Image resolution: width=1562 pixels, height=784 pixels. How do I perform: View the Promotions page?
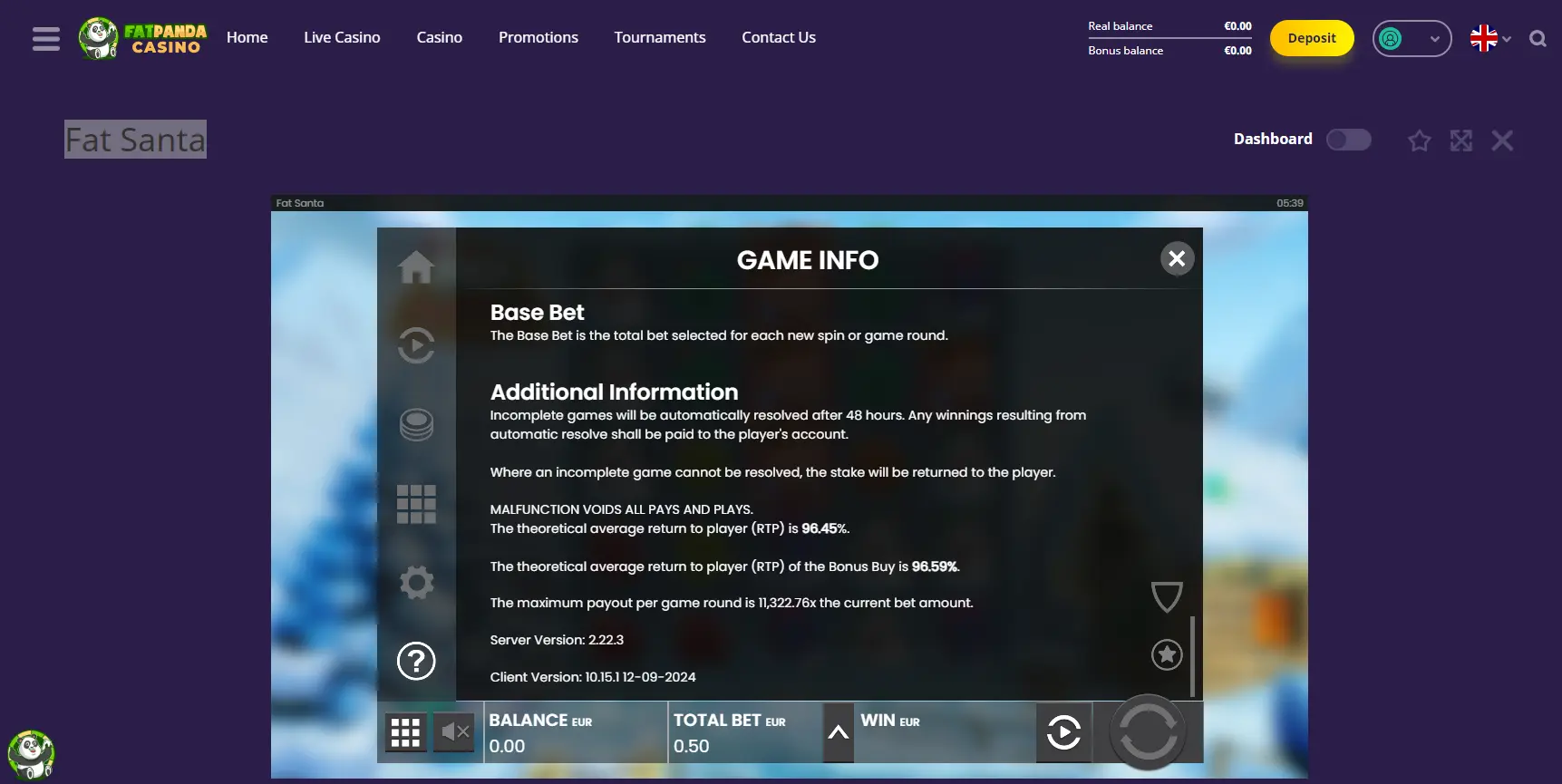pyautogui.click(x=538, y=37)
